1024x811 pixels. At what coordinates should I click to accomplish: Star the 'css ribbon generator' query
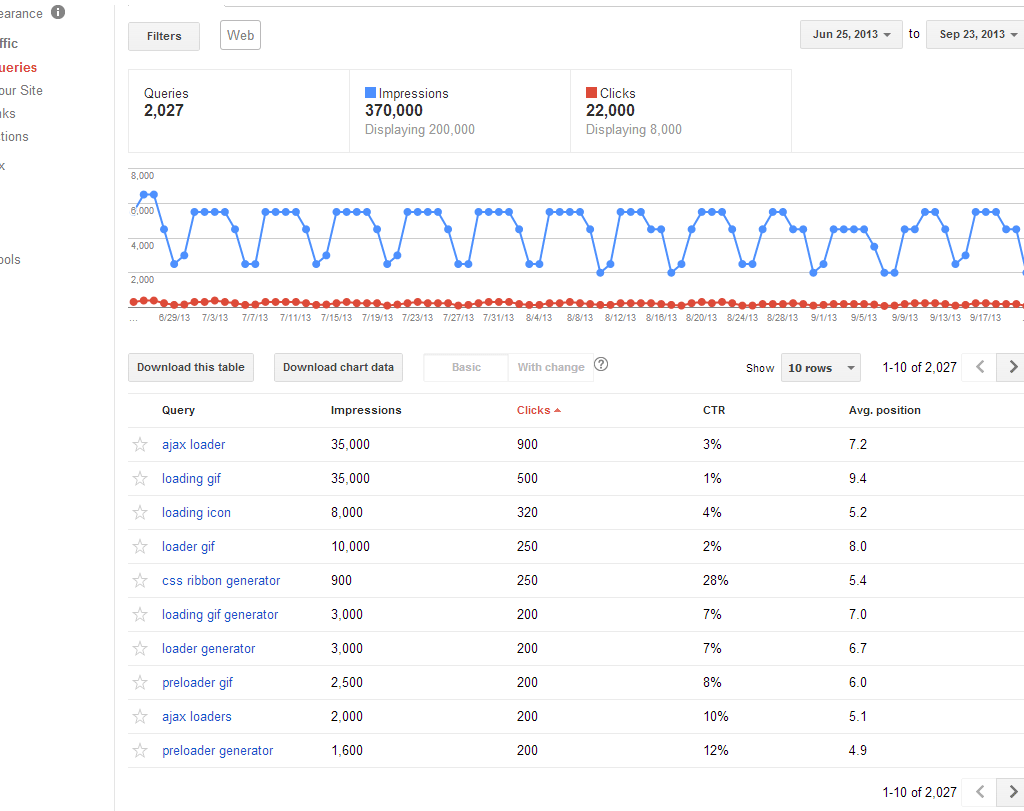[140, 581]
